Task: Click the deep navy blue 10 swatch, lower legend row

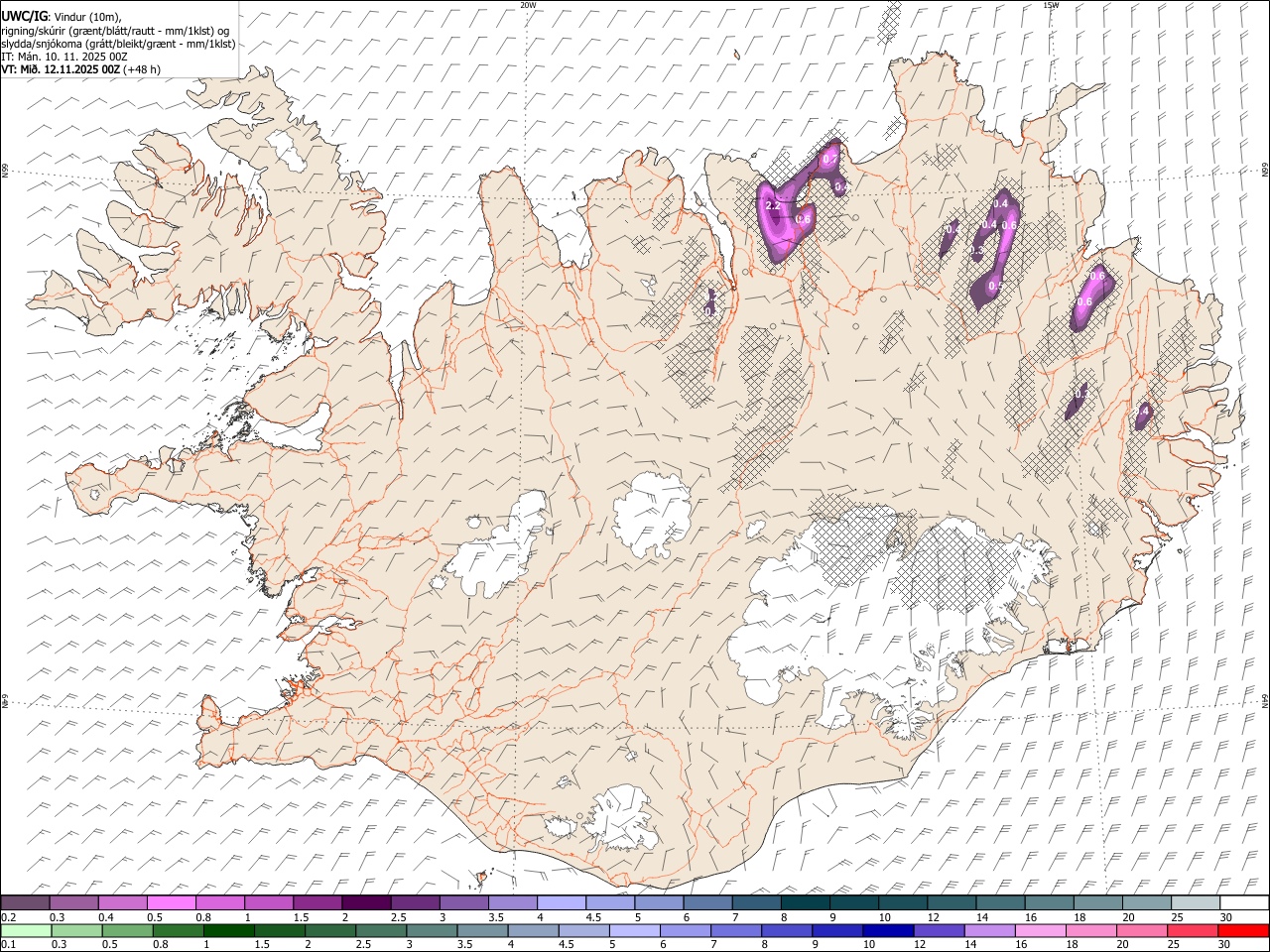Action: point(889,930)
